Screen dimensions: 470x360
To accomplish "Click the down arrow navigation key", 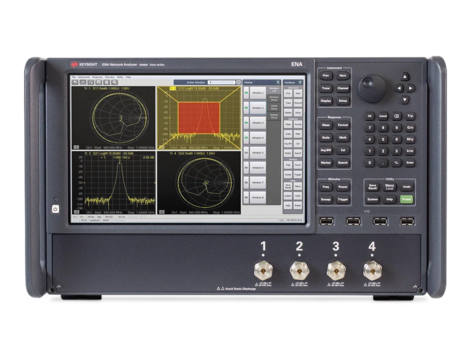I will pyautogui.click(x=405, y=100).
